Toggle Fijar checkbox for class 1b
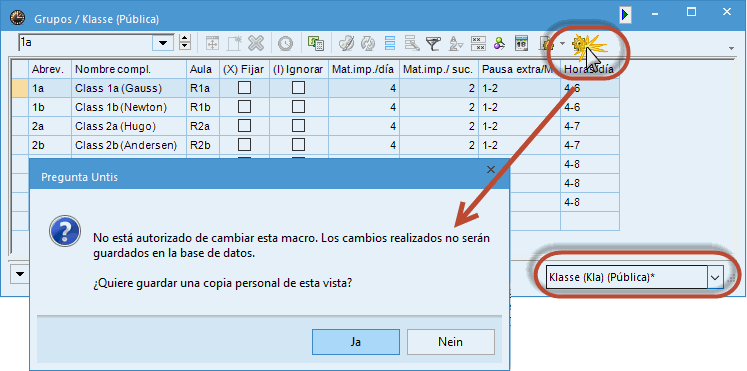Screen dimensions: 747x371 point(244,107)
